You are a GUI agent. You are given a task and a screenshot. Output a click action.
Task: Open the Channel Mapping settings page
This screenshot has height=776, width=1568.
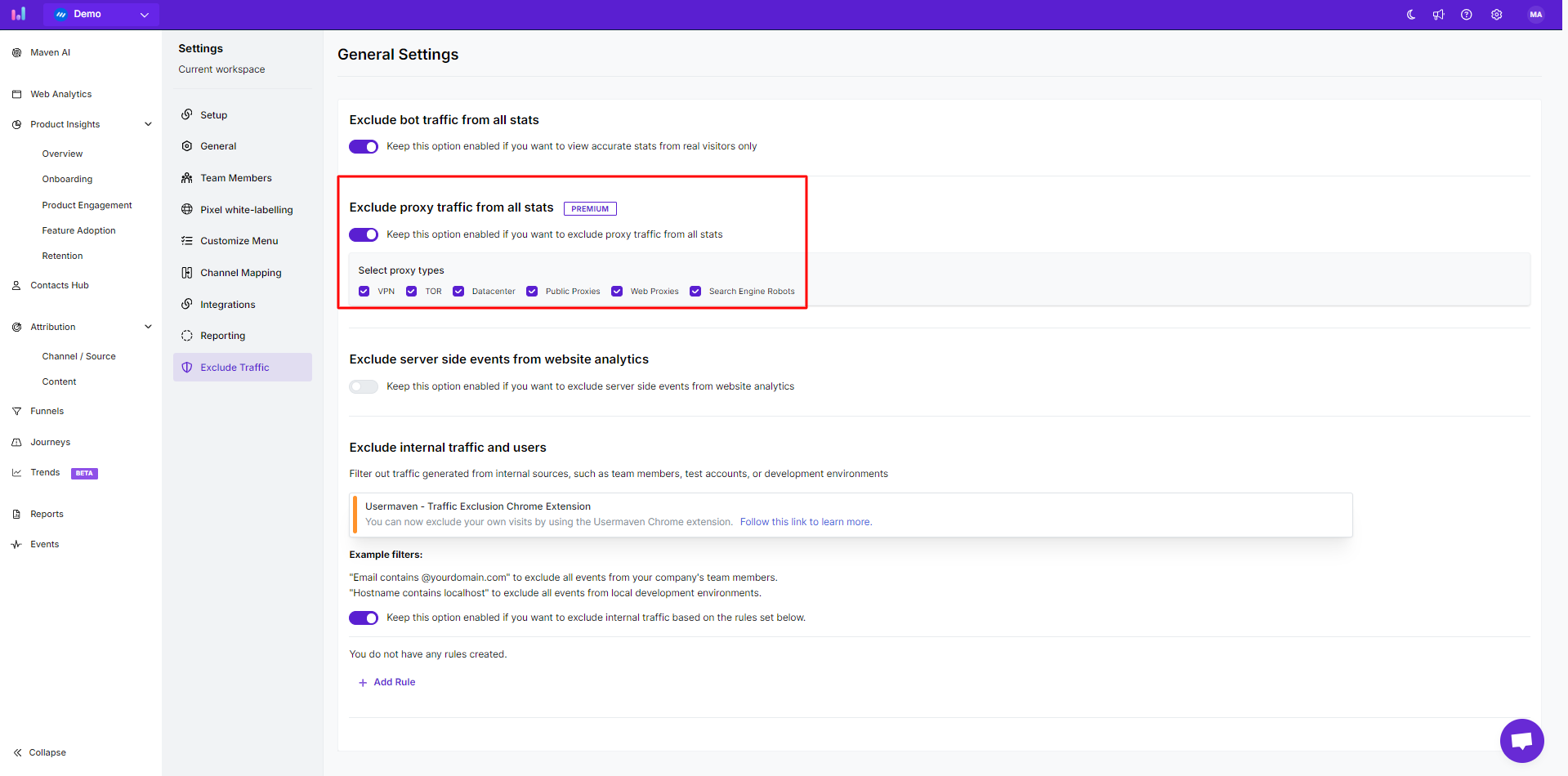239,272
